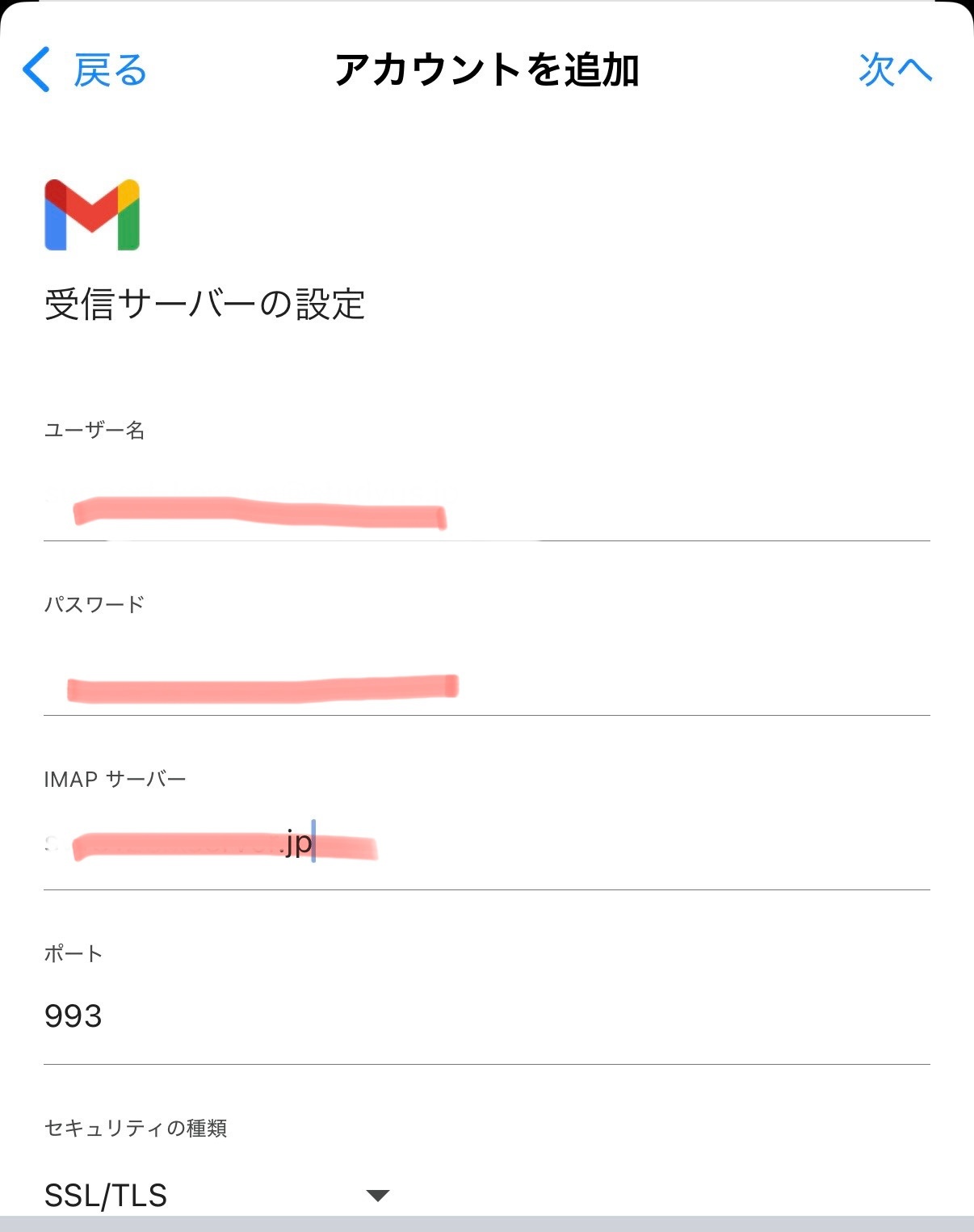Tap the Gmail envelope logo

(92, 215)
